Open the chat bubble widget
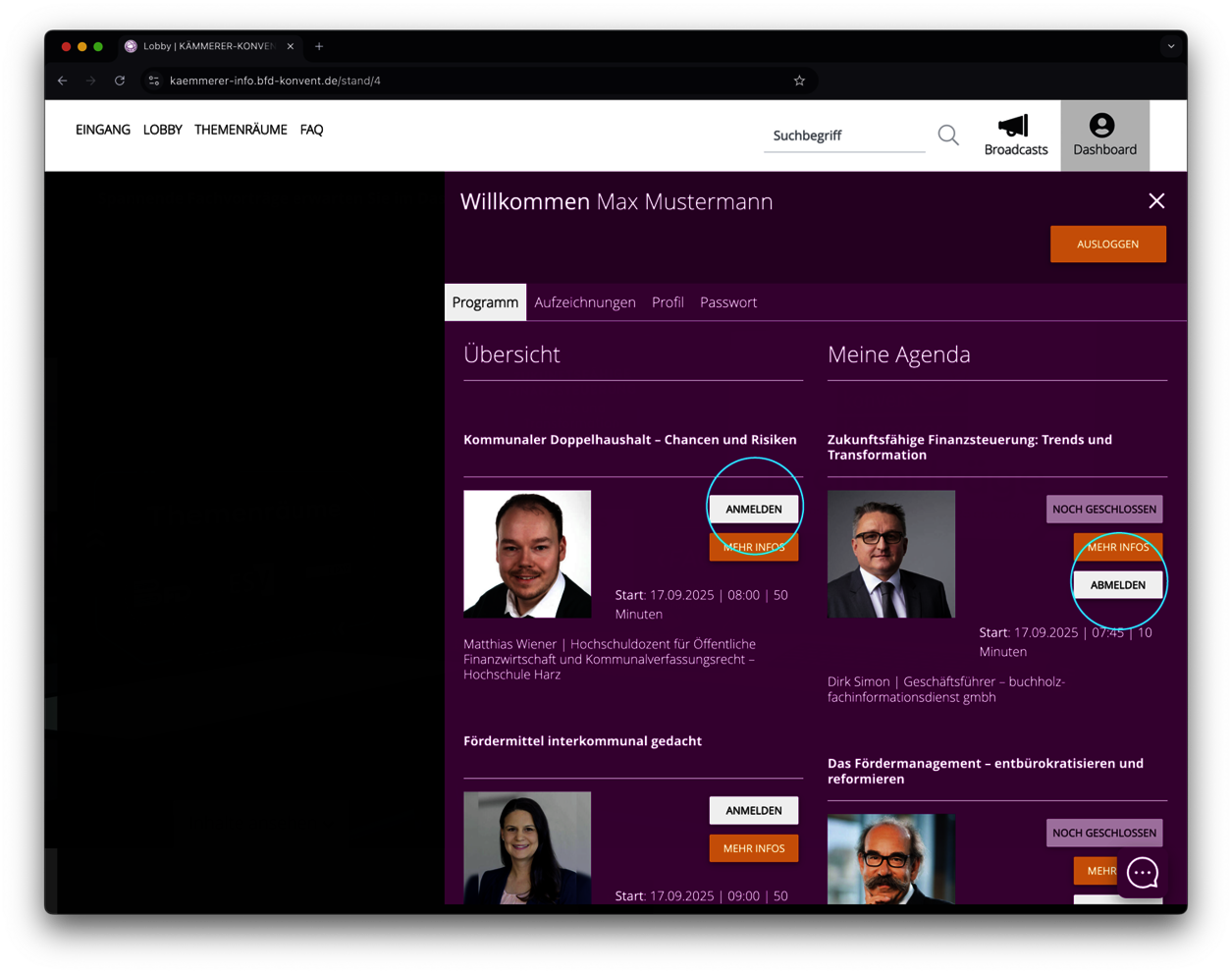1232x974 pixels. coord(1142,872)
